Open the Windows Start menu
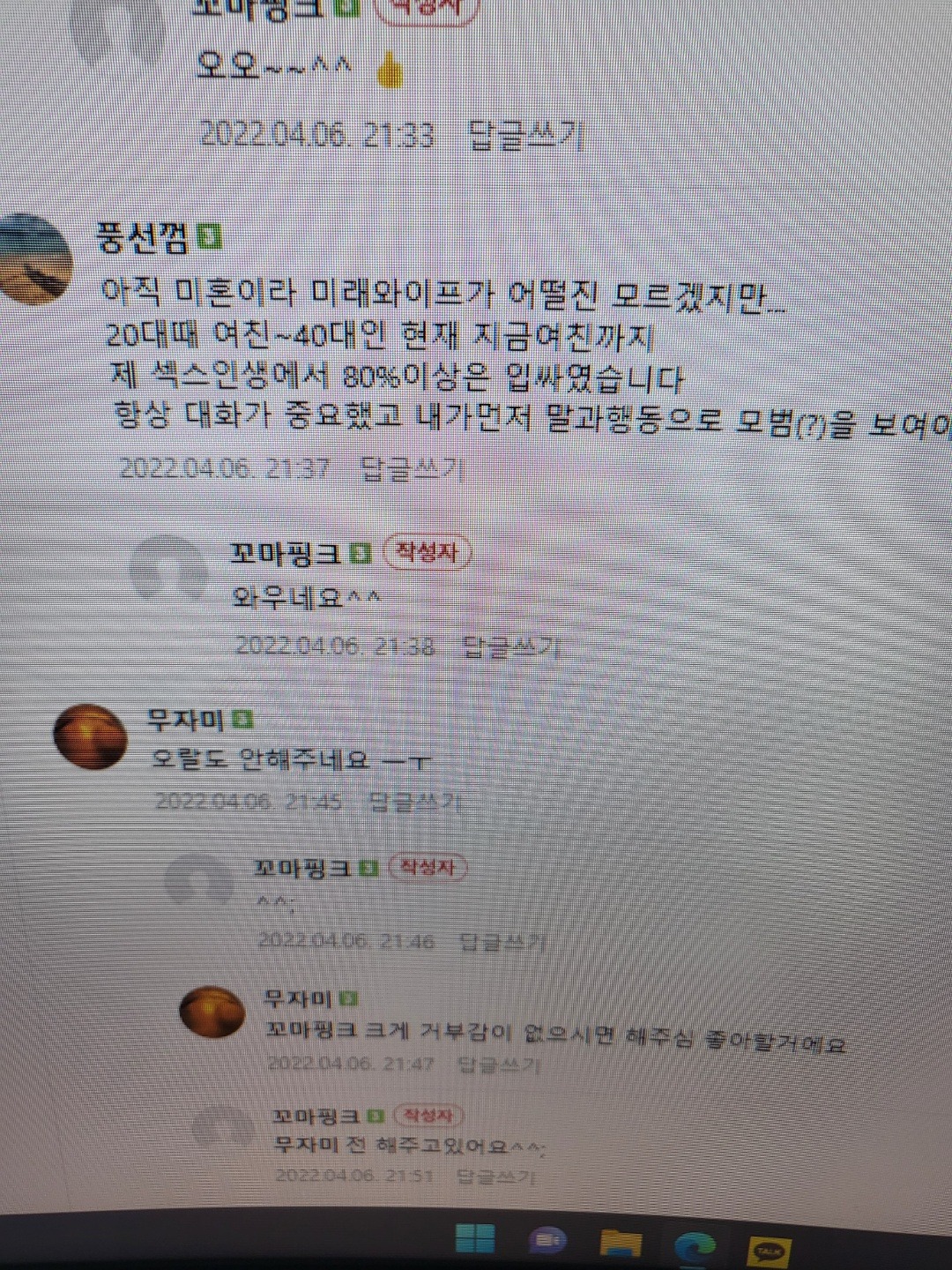Image resolution: width=952 pixels, height=1270 pixels. pos(475,1238)
